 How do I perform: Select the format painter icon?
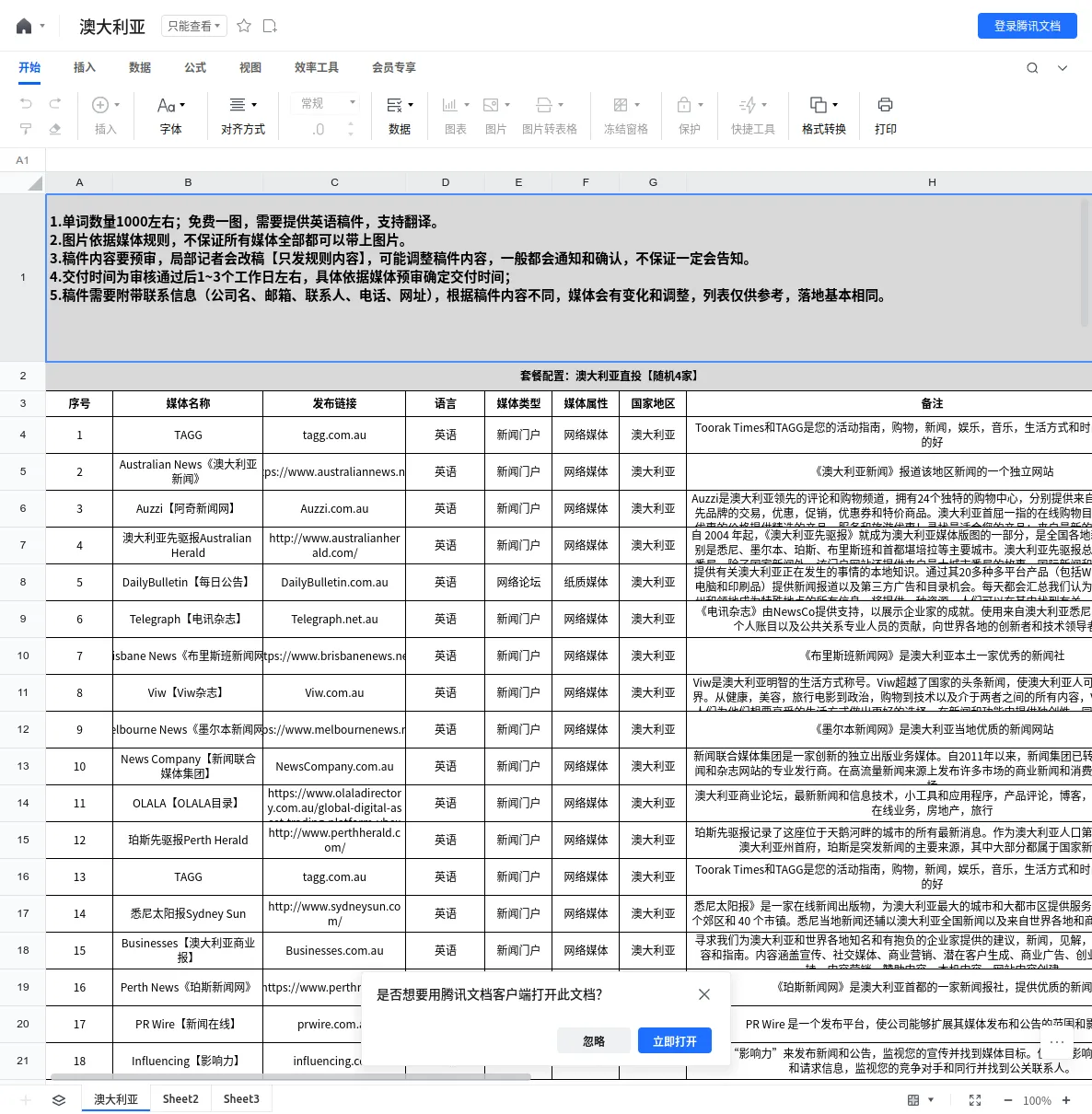(x=26, y=129)
